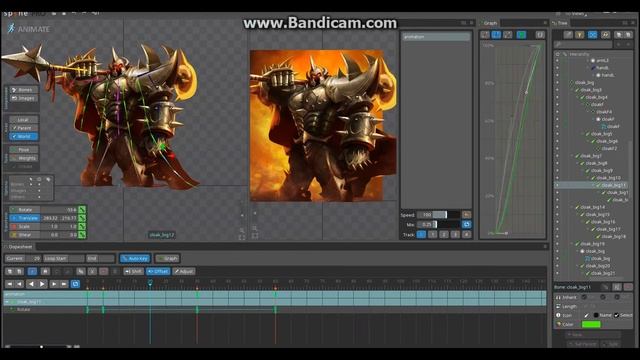640x360 pixels.
Task: Collapse the cloak_big7 tree node
Action: click(x=572, y=156)
